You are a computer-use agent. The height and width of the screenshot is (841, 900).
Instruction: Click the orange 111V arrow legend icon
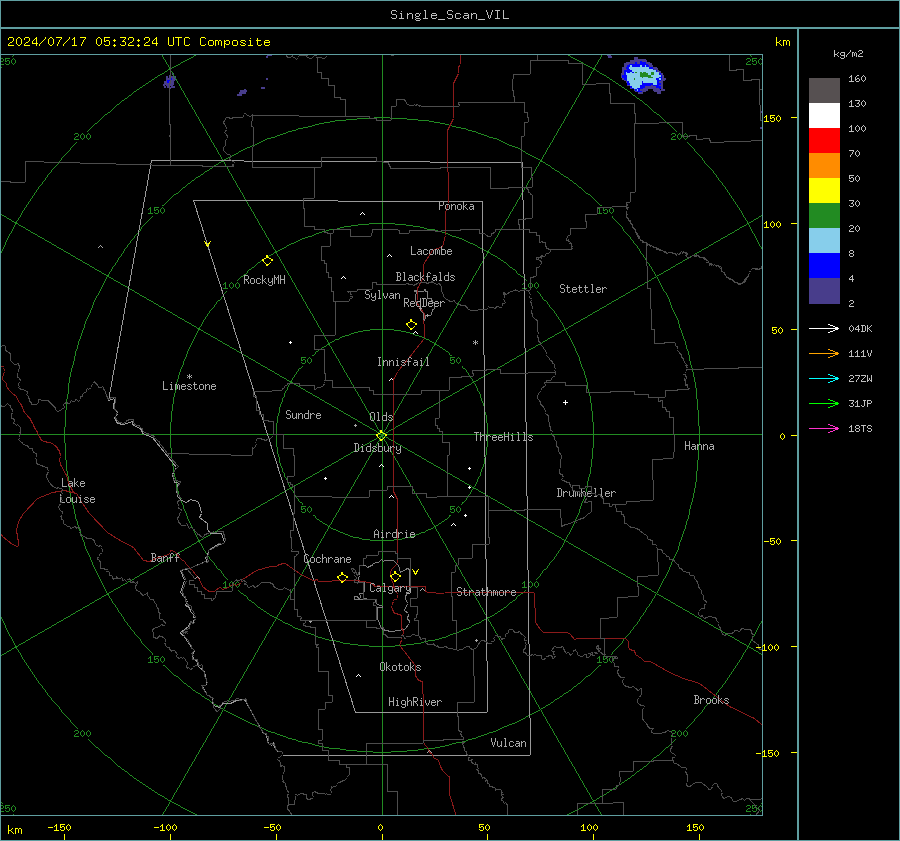pyautogui.click(x=824, y=354)
